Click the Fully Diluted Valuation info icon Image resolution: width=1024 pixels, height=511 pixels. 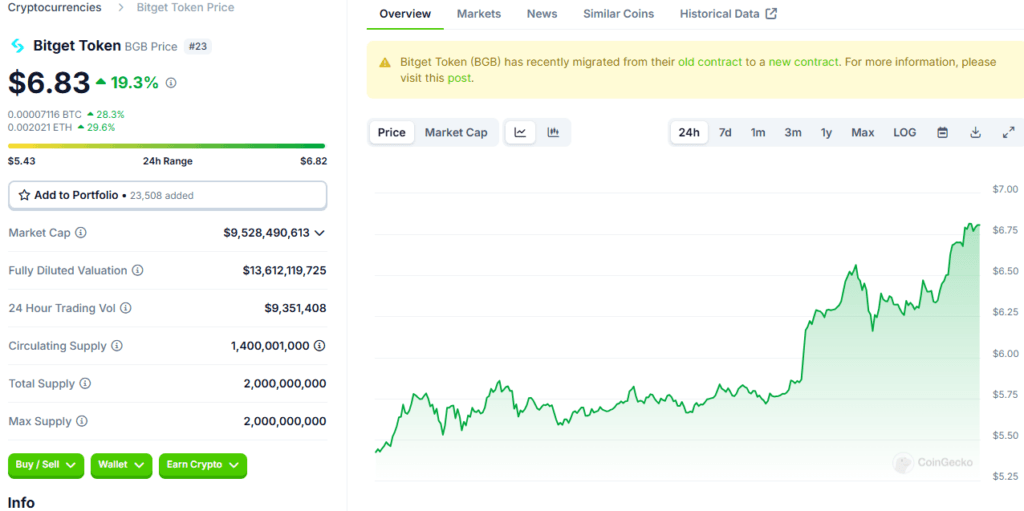138,271
